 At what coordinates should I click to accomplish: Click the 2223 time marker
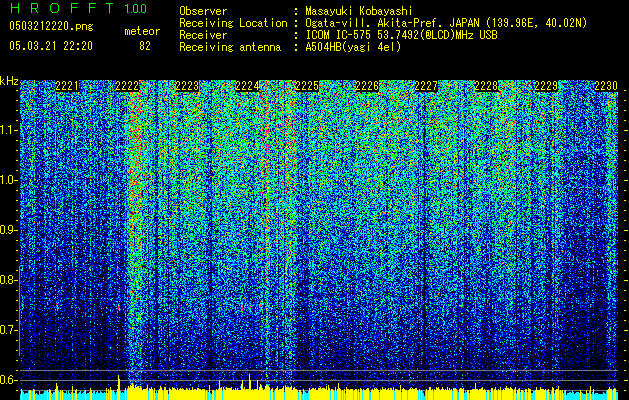[187, 86]
